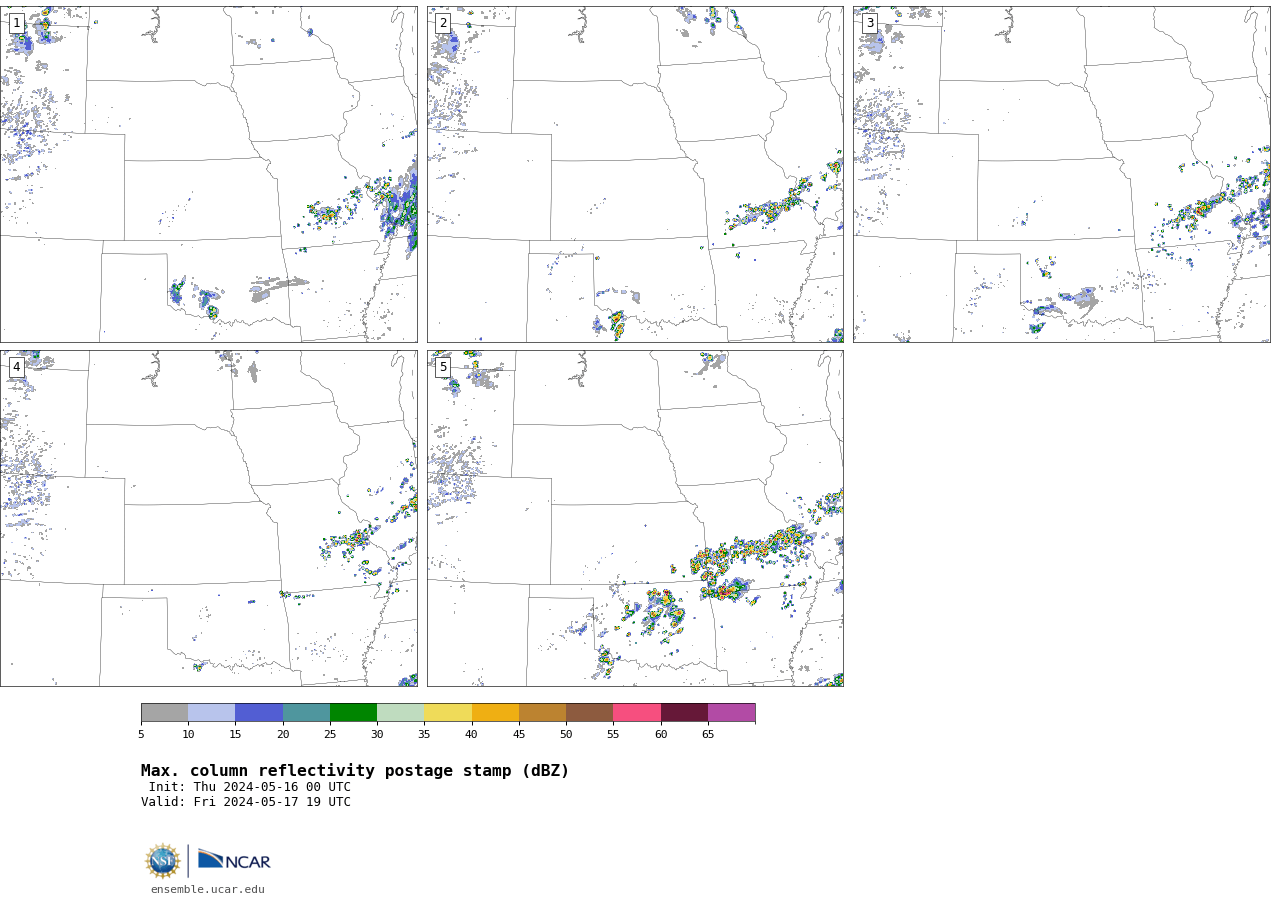The height and width of the screenshot is (901, 1280).
Task: Click colorbar tick label 10
Action: [x=188, y=735]
